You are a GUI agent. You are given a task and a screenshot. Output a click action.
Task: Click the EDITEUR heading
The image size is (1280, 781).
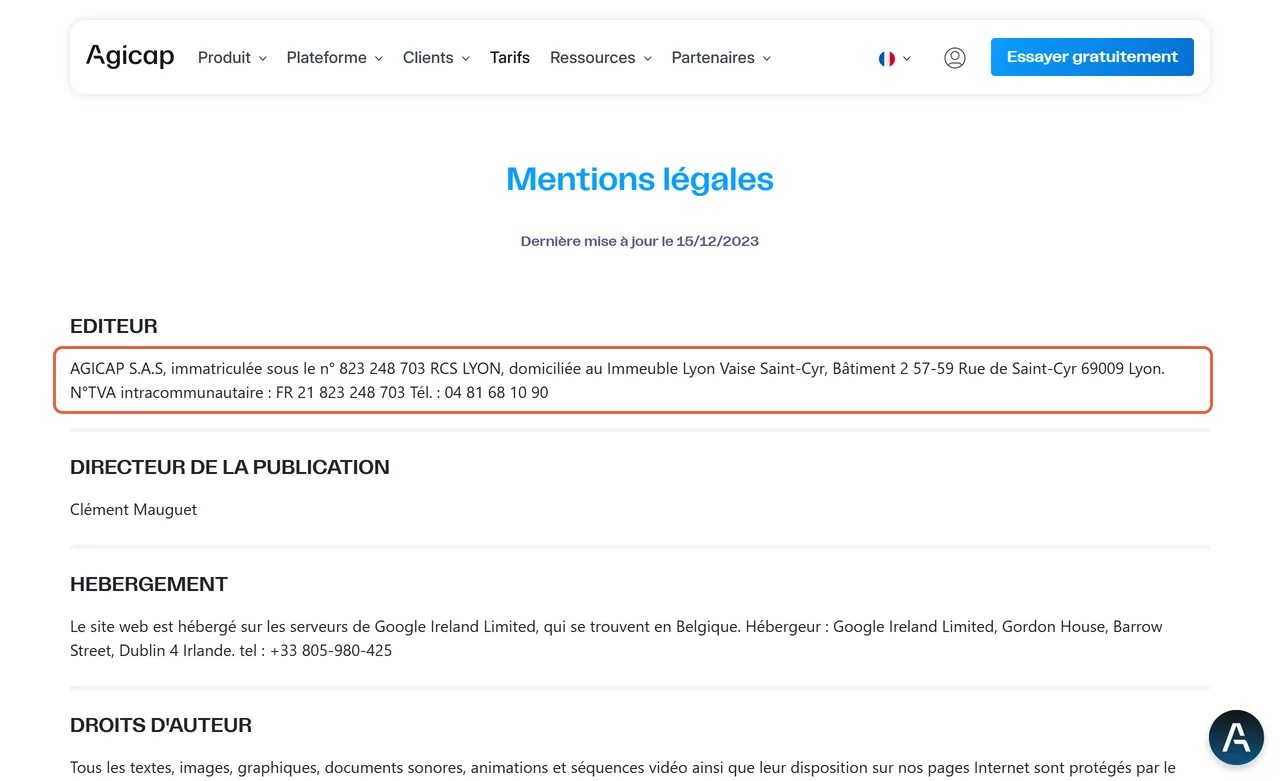114,326
